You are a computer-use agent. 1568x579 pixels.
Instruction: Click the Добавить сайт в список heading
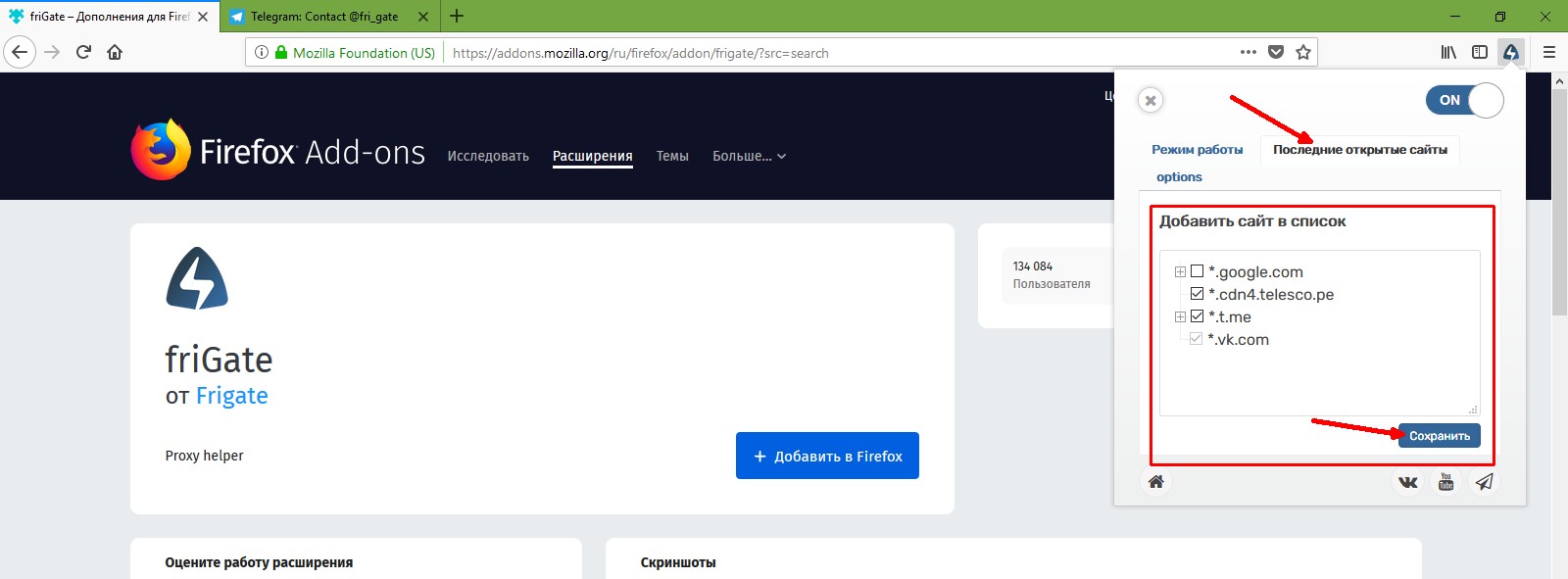coord(1252,221)
